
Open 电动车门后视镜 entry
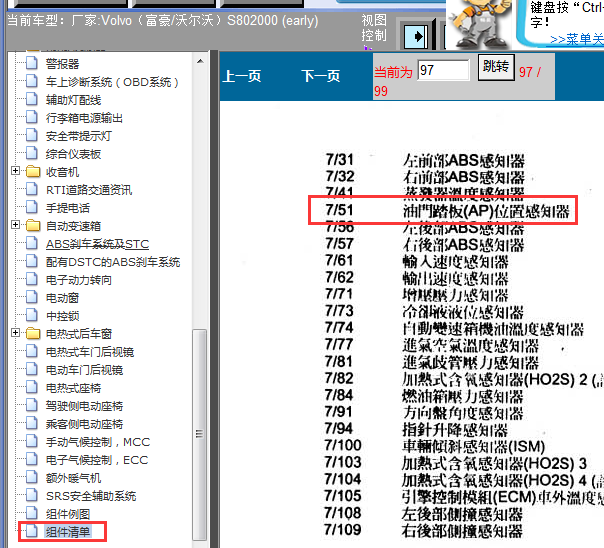pyautogui.click(x=84, y=370)
